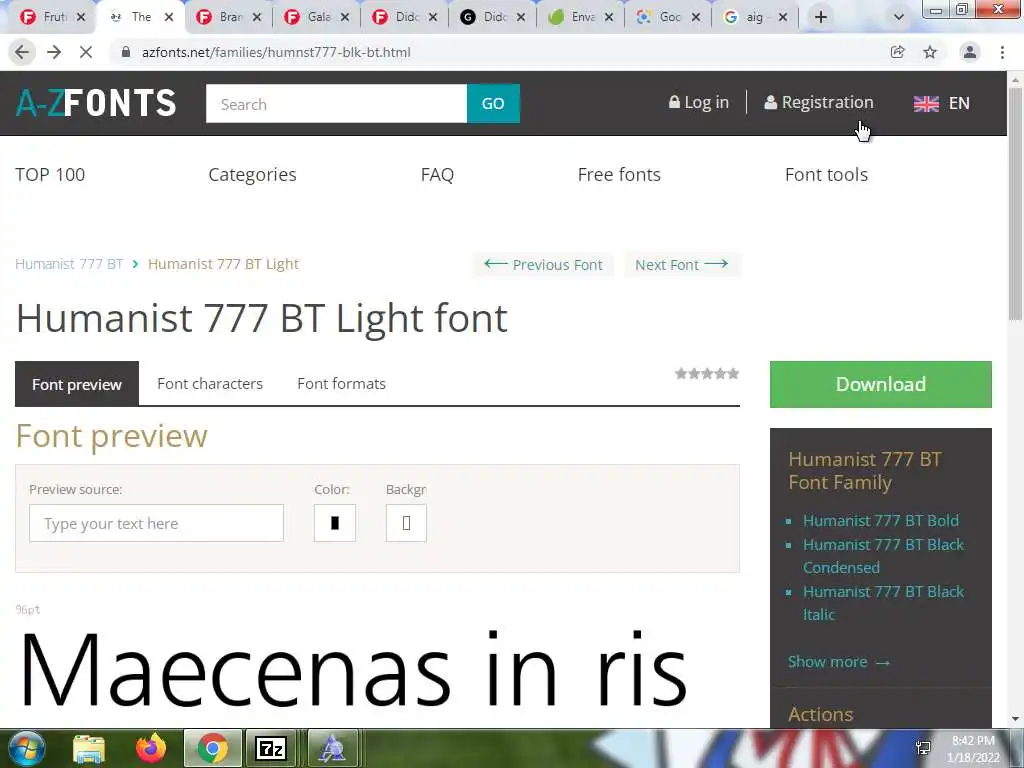The height and width of the screenshot is (768, 1024).
Task: Click the network icon in the system tray
Action: pos(923,748)
